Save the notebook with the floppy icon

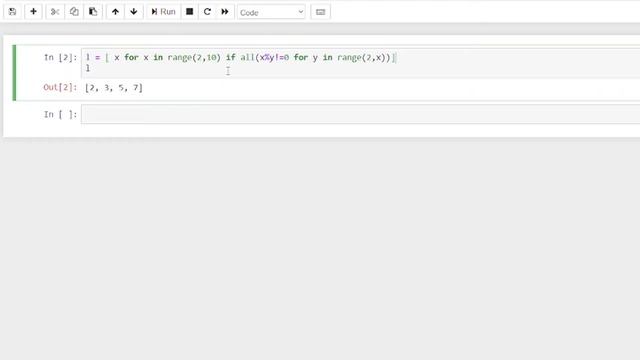(12, 12)
